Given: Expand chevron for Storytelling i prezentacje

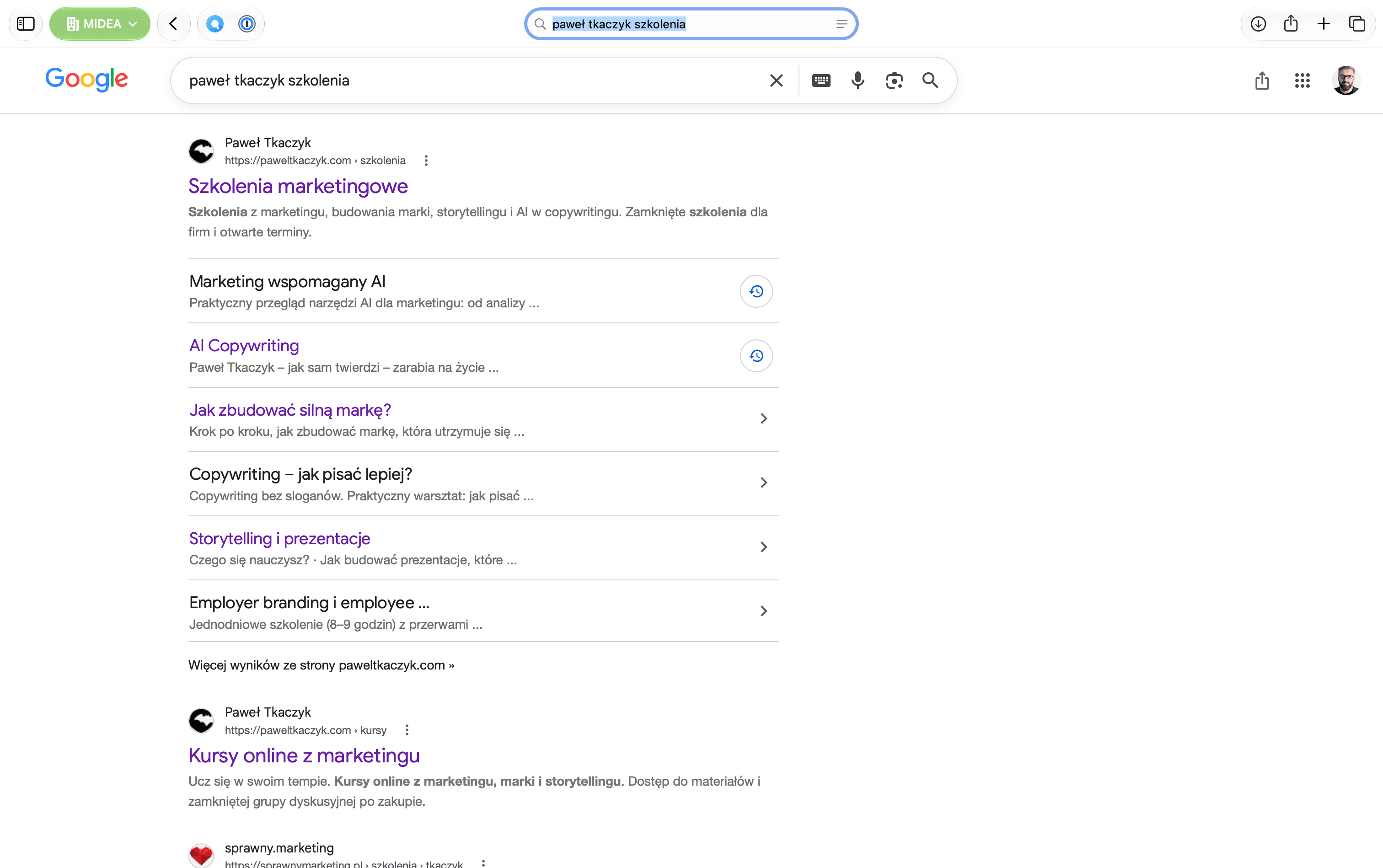Looking at the screenshot, I should tap(764, 547).
